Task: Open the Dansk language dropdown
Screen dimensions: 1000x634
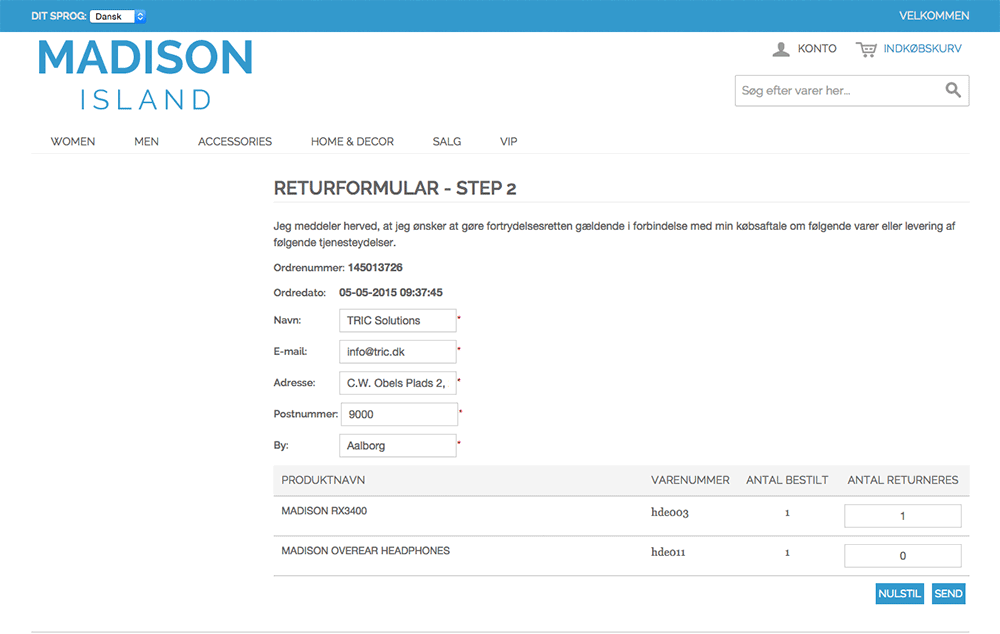Action: tap(118, 16)
